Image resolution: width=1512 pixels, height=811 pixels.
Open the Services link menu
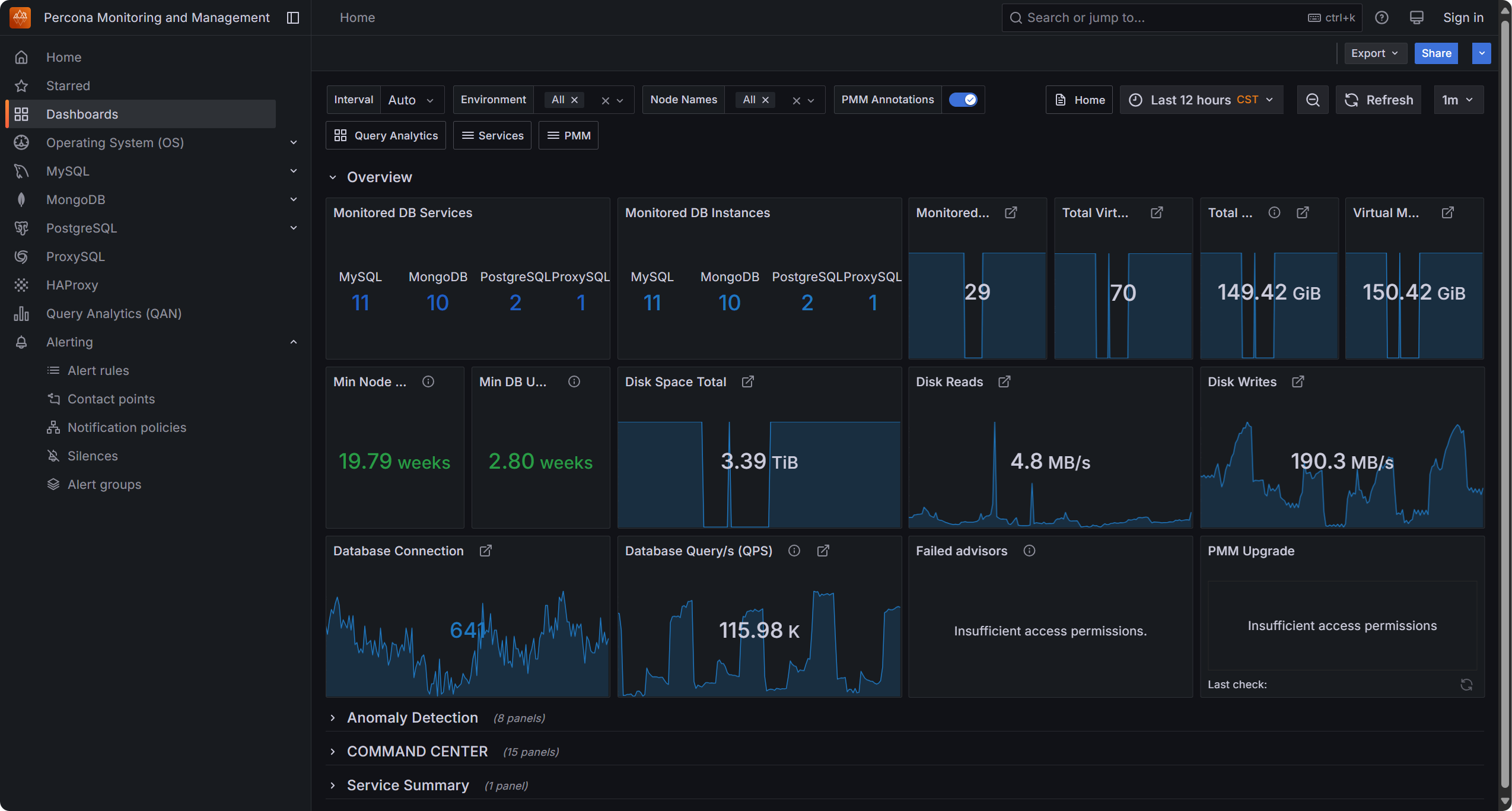coord(492,135)
